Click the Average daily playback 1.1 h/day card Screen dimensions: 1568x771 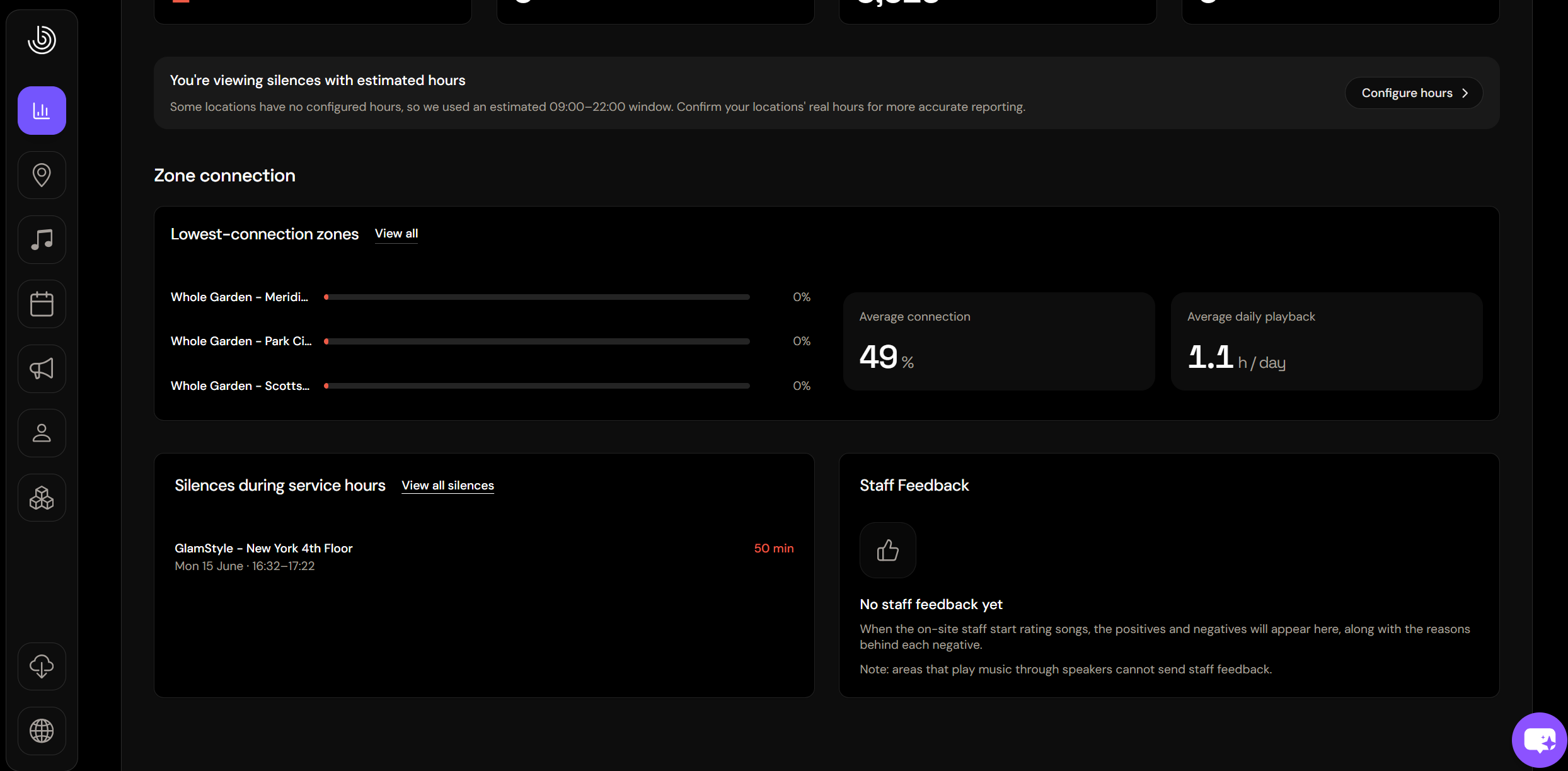click(x=1327, y=341)
